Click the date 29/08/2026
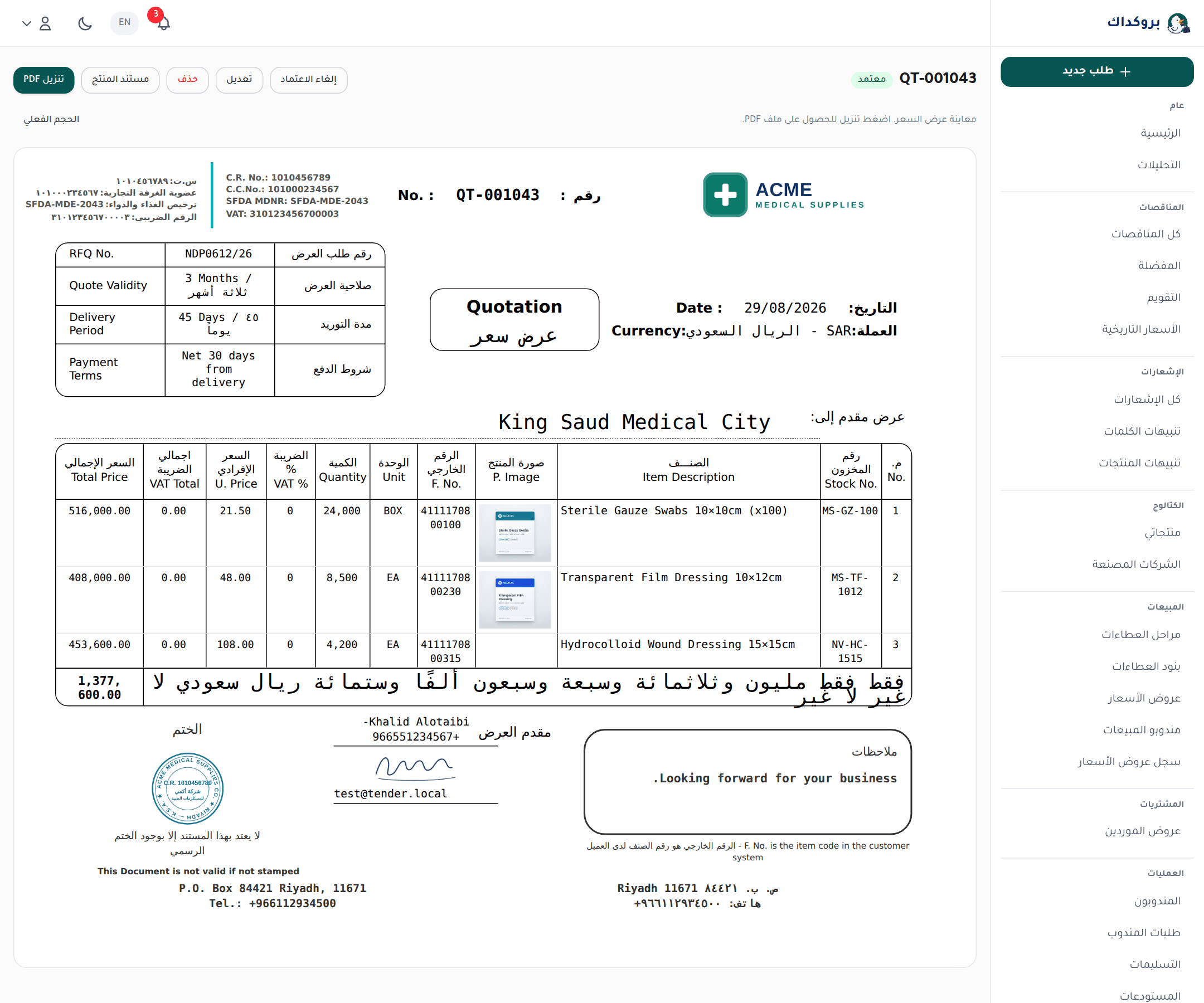The image size is (1204, 1003). [785, 308]
